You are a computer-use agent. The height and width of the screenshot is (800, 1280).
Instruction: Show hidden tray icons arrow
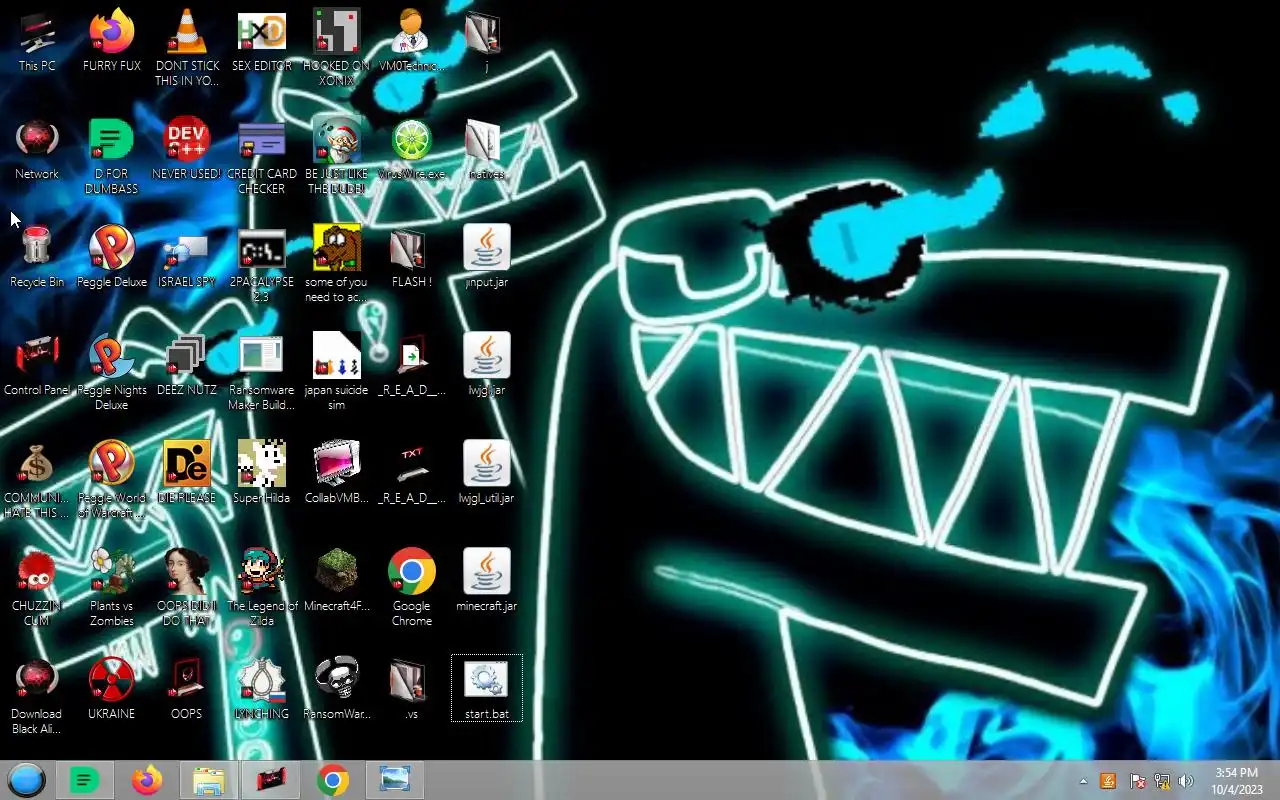[x=1083, y=781]
